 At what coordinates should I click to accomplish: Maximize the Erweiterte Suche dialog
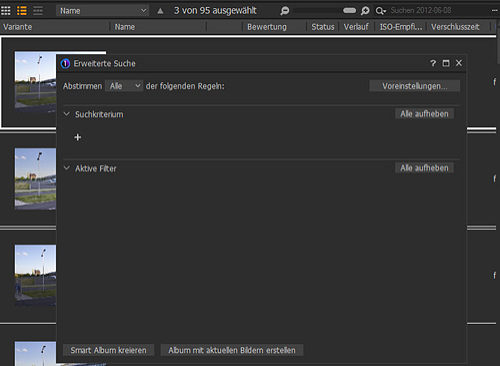point(446,63)
